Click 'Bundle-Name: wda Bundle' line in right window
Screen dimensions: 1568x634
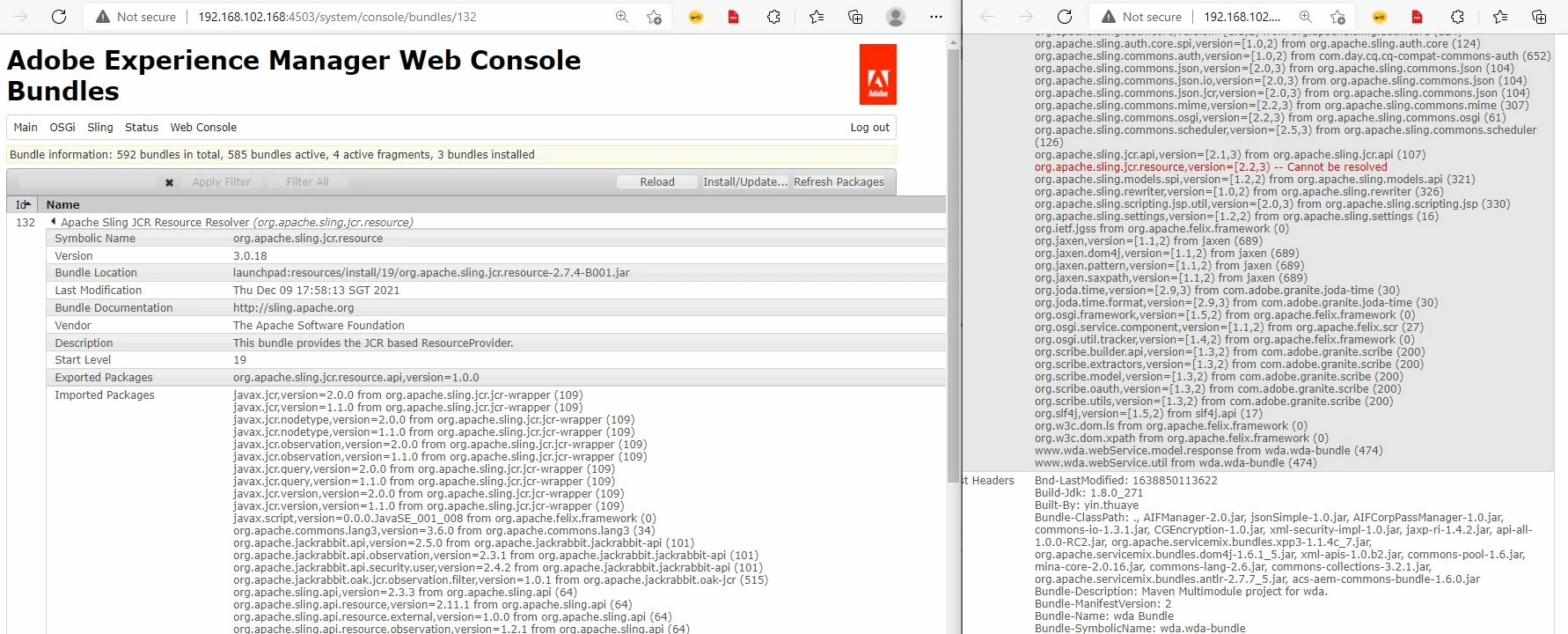tap(1104, 616)
